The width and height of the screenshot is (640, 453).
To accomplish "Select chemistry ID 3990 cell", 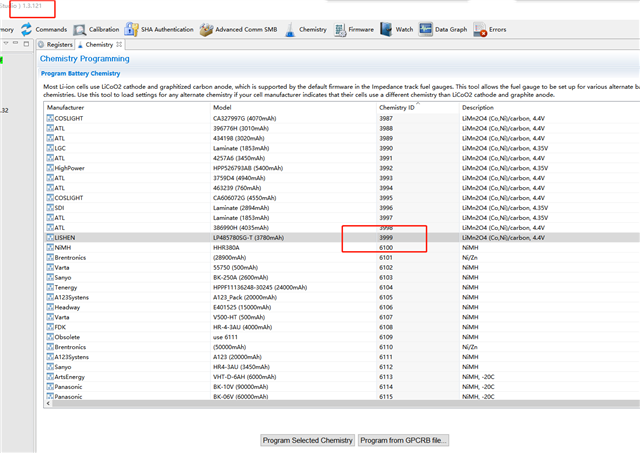I will point(386,148).
